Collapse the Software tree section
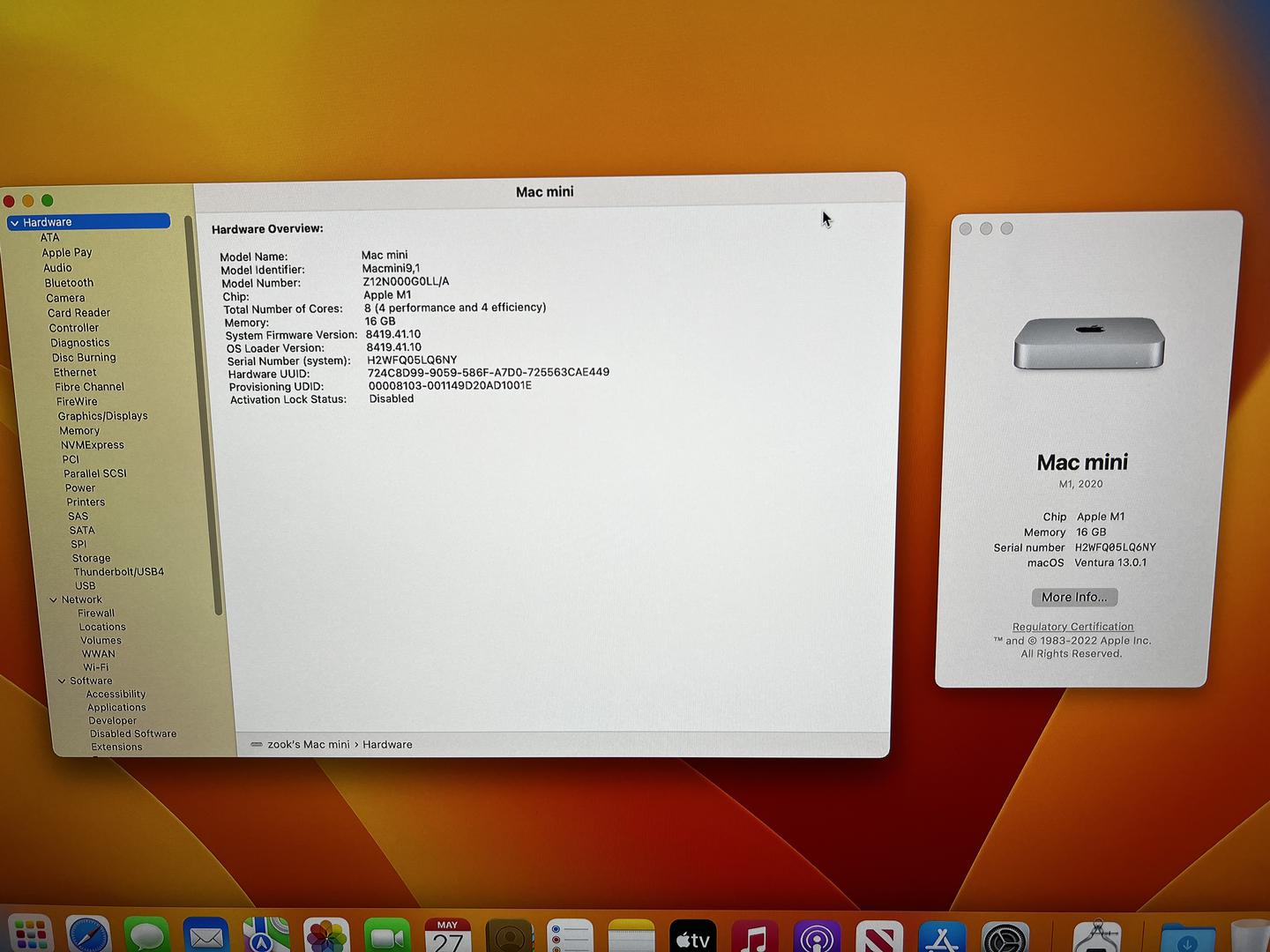The height and width of the screenshot is (952, 1270). (62, 681)
